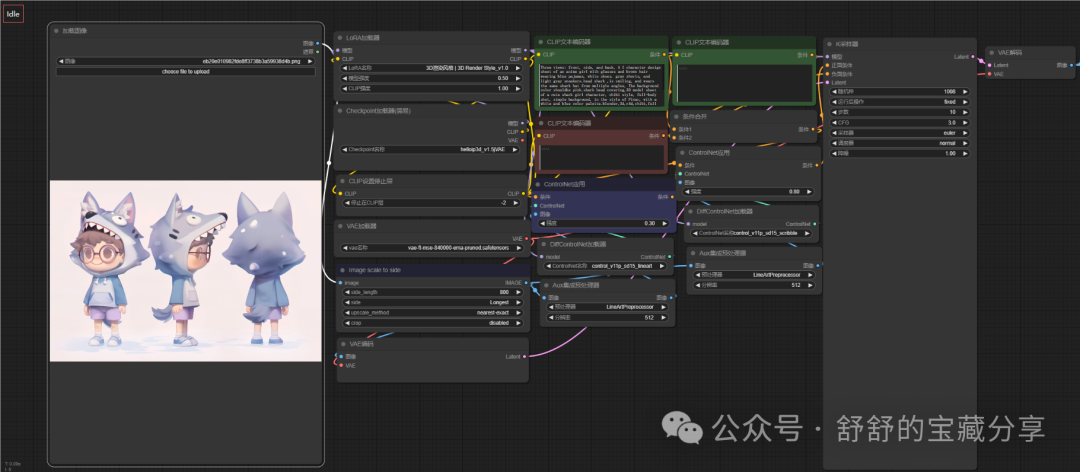This screenshot has height=472, width=1080.
Task: Click the CFG value field showing 3.0
Action: tap(898, 122)
